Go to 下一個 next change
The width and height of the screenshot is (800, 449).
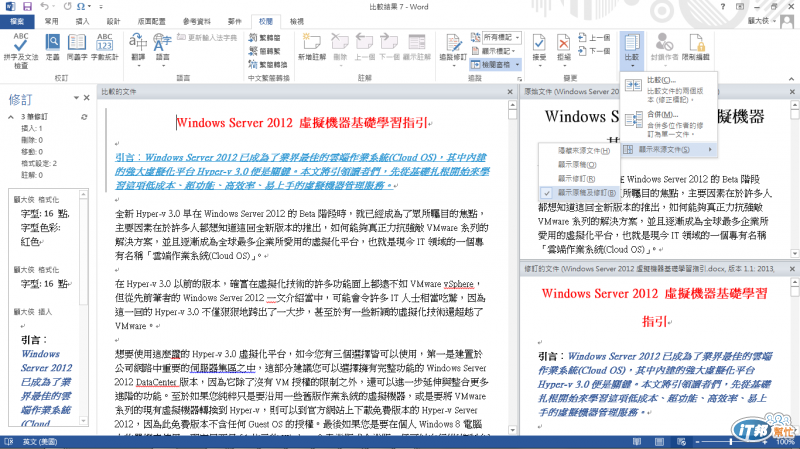point(594,51)
